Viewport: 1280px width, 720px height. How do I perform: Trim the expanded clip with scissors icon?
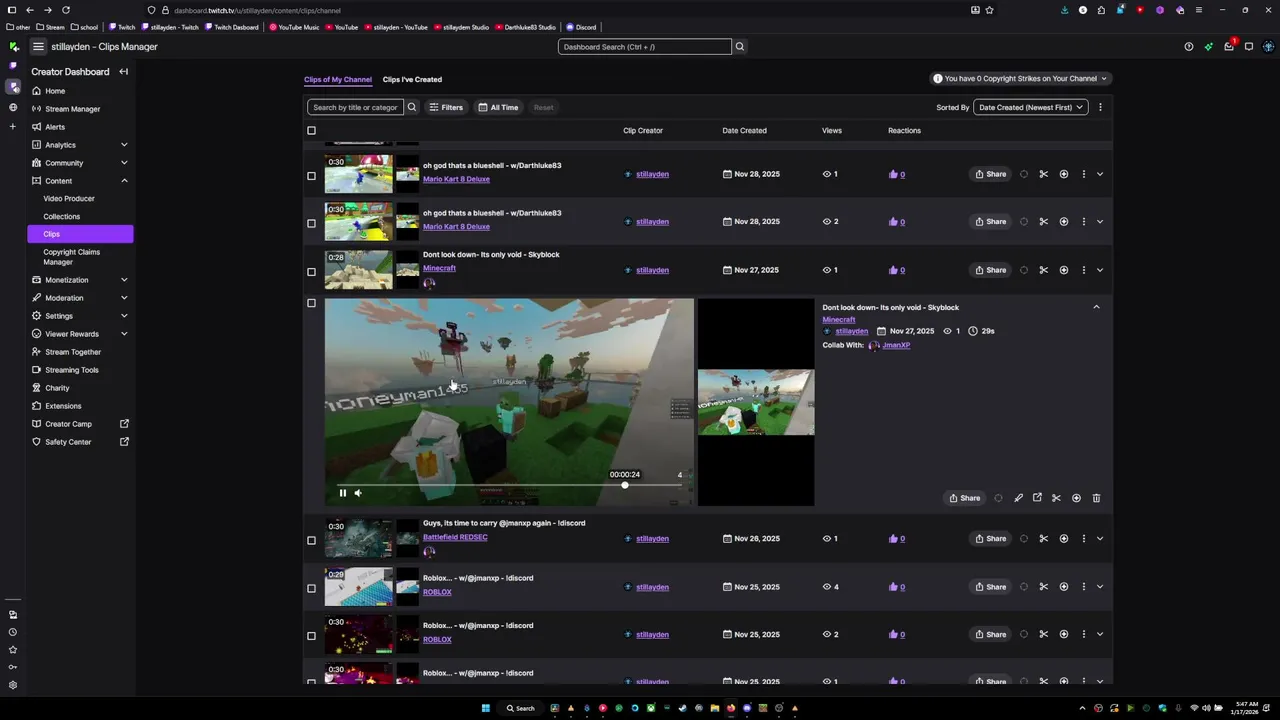click(1056, 498)
